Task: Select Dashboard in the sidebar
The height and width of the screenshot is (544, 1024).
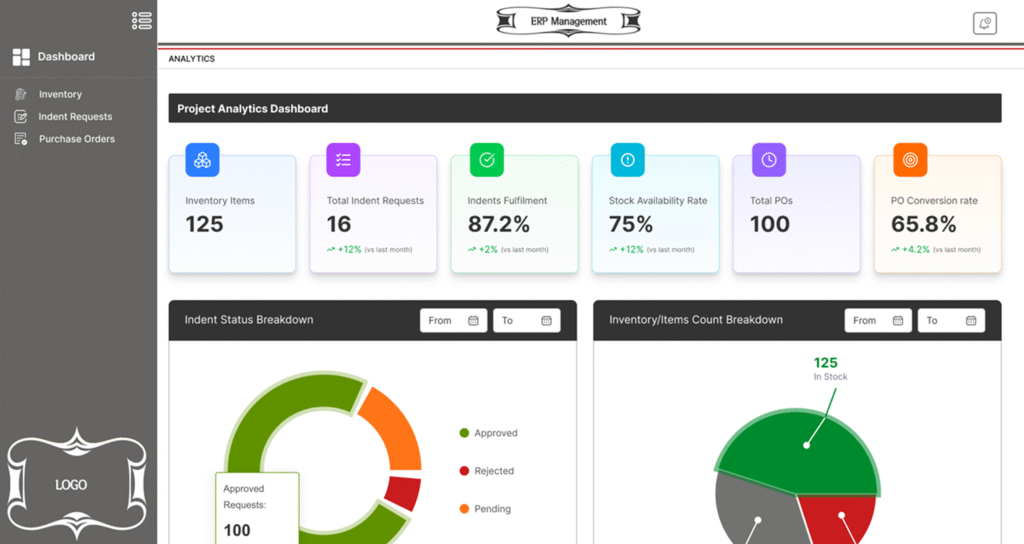Action: pyautogui.click(x=66, y=57)
